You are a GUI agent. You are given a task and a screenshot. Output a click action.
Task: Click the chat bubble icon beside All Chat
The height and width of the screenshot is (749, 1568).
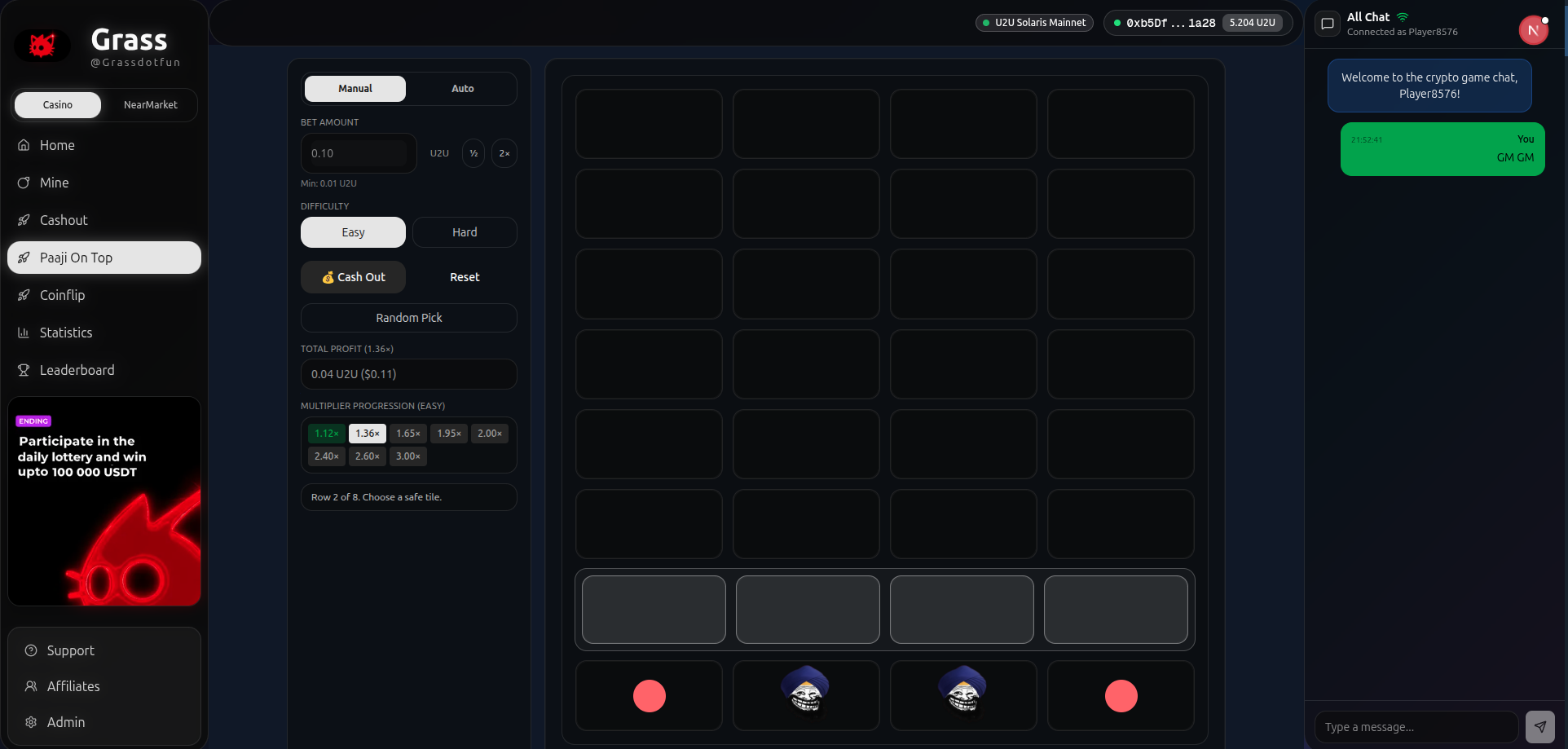(1328, 24)
